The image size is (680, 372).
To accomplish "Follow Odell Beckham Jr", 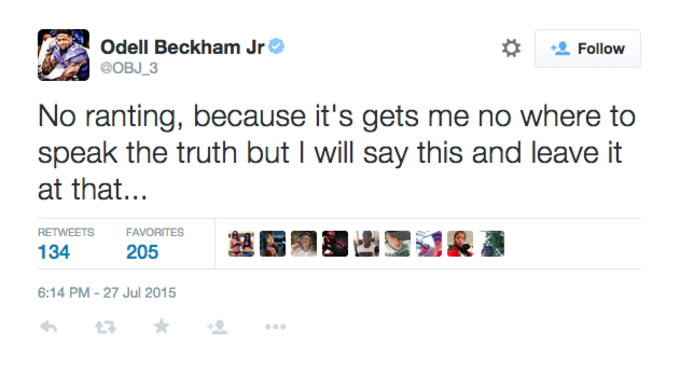I will (x=588, y=49).
